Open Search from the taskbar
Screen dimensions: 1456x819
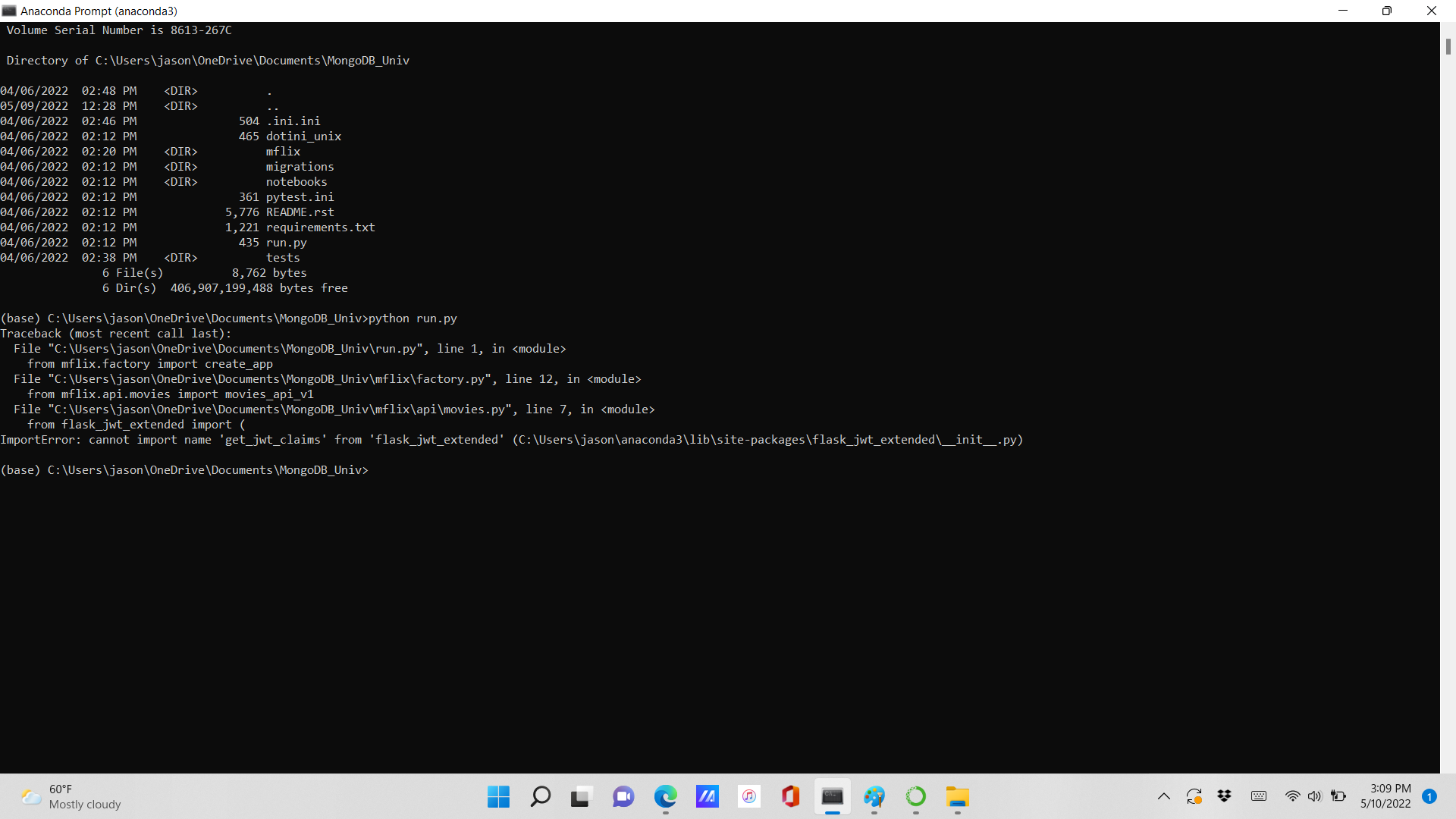click(540, 797)
